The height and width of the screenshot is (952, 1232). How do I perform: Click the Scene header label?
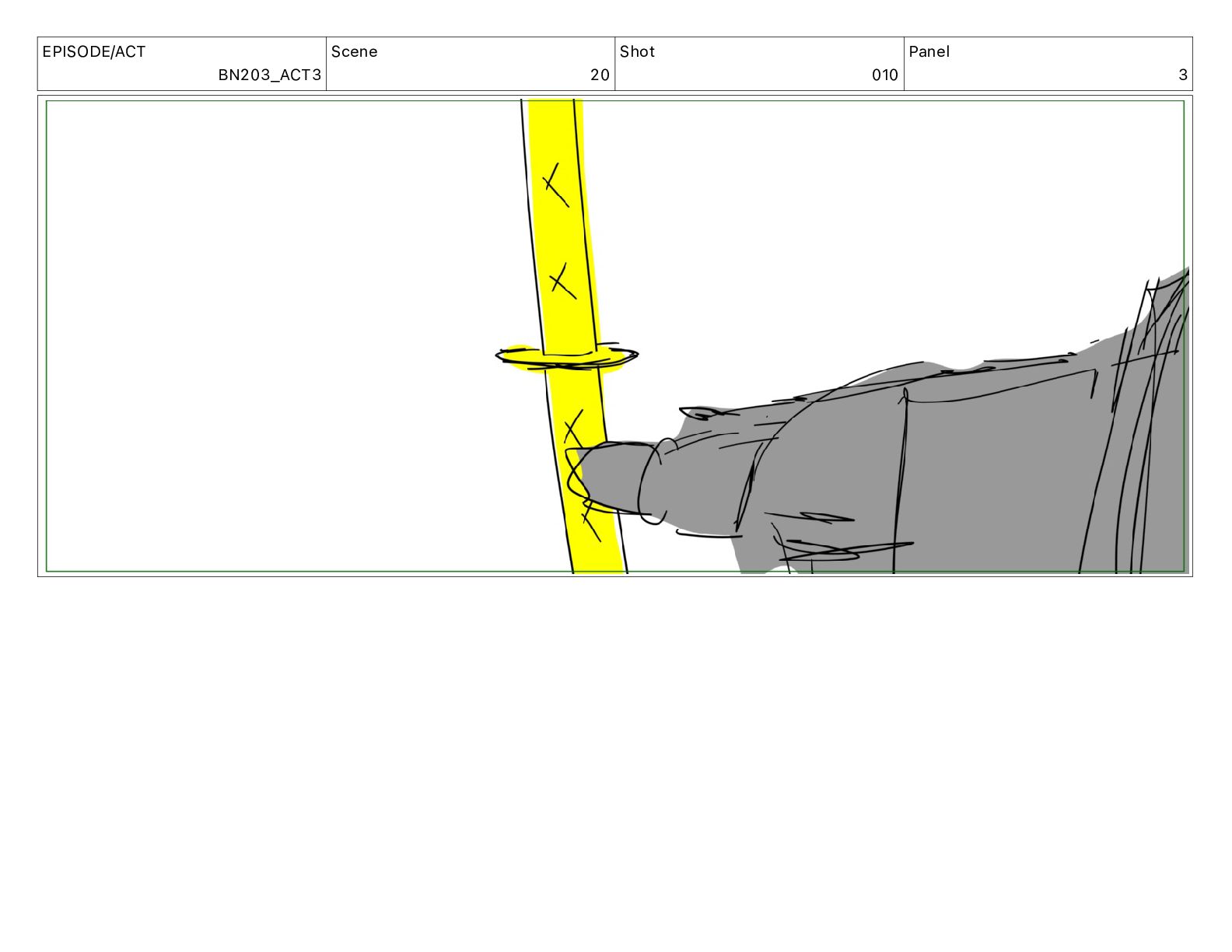point(355,52)
